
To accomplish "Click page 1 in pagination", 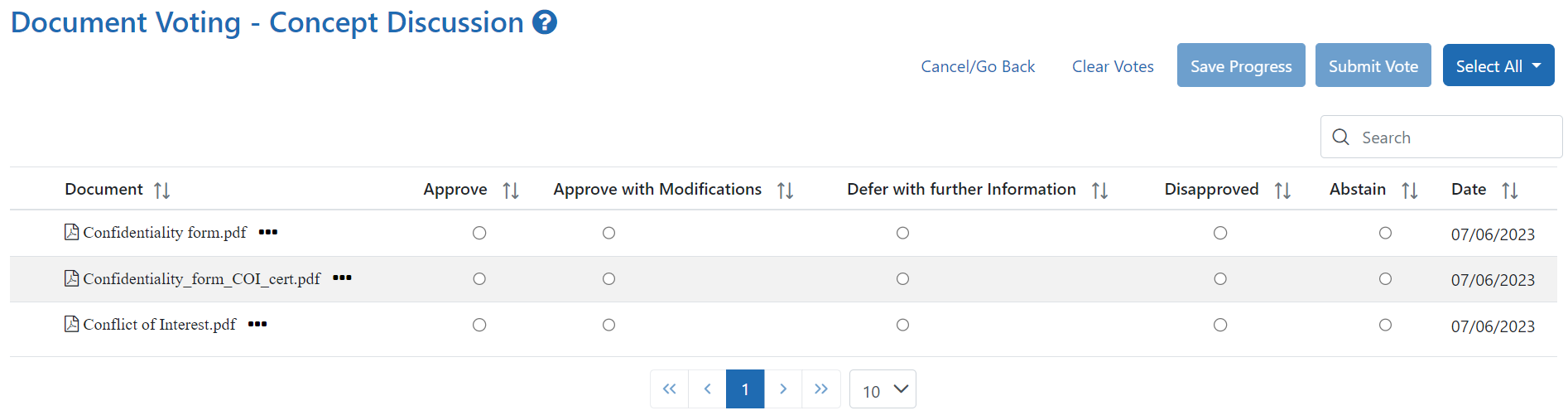I will [x=745, y=389].
